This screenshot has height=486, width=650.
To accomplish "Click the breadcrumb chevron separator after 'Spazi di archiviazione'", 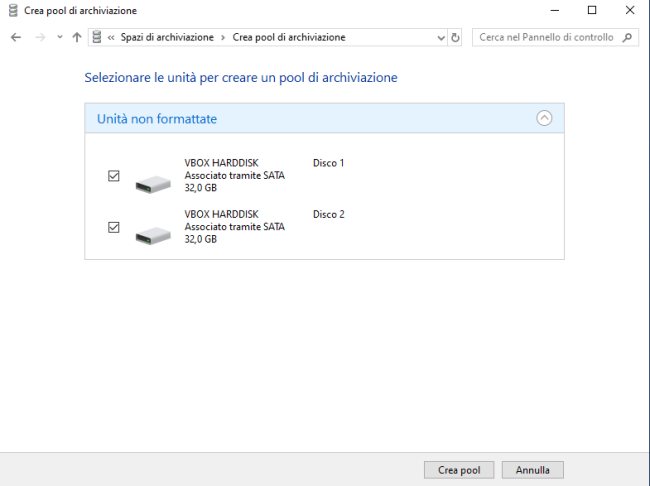I will click(x=223, y=38).
